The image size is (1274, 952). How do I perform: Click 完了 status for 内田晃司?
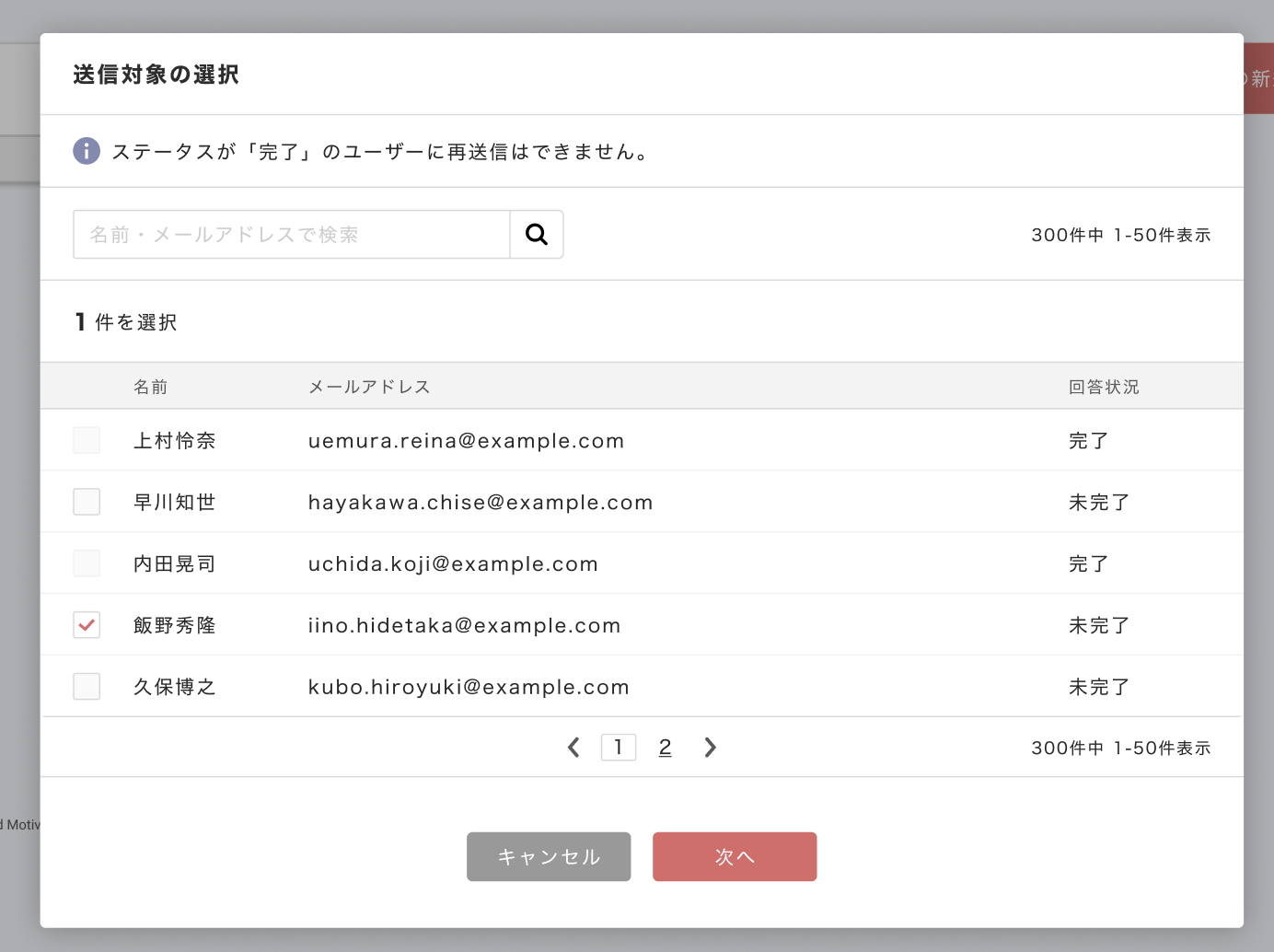point(1089,564)
